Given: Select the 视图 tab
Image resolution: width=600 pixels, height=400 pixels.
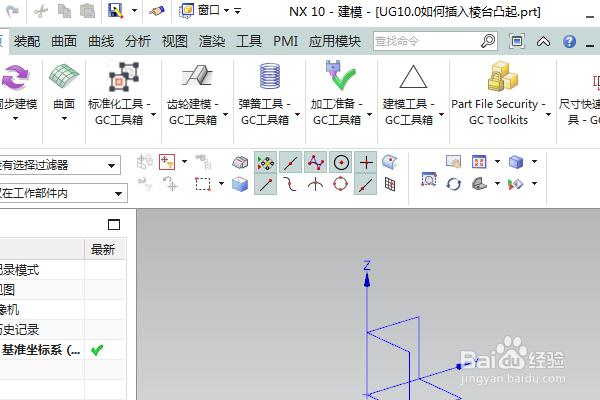Looking at the screenshot, I should click(175, 41).
